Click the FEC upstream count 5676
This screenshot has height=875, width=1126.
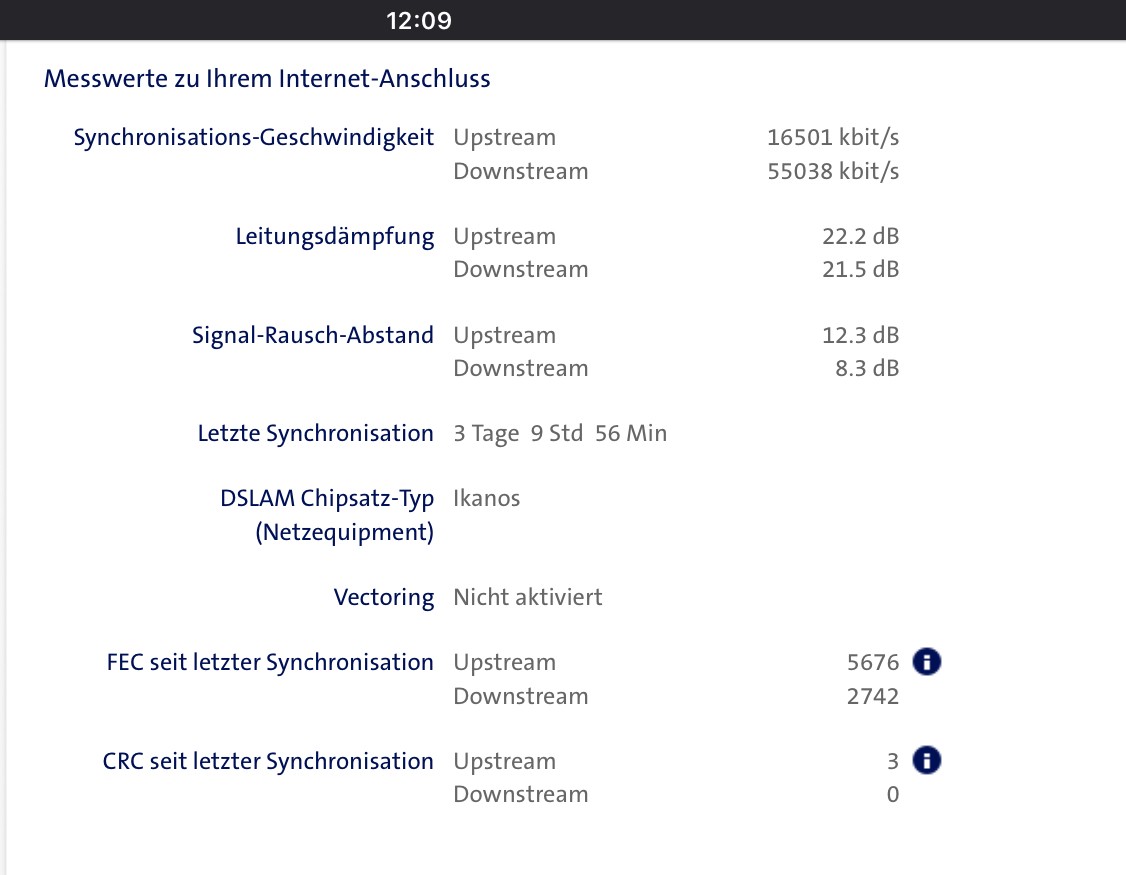(872, 662)
